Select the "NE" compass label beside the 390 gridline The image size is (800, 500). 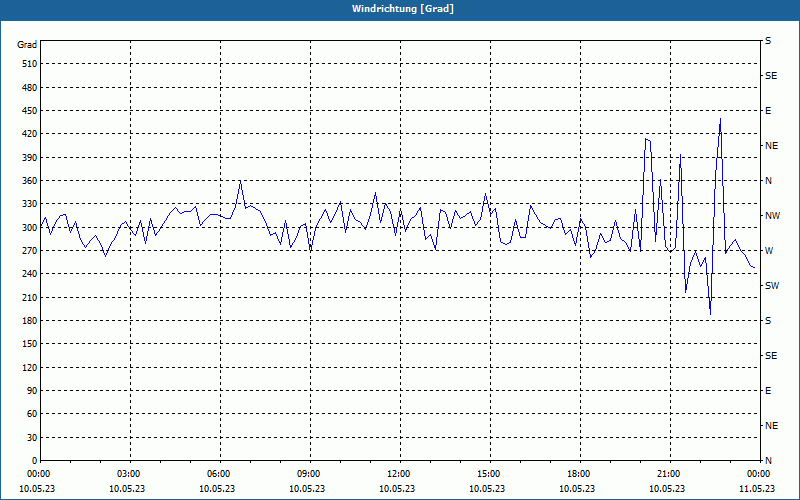771,146
